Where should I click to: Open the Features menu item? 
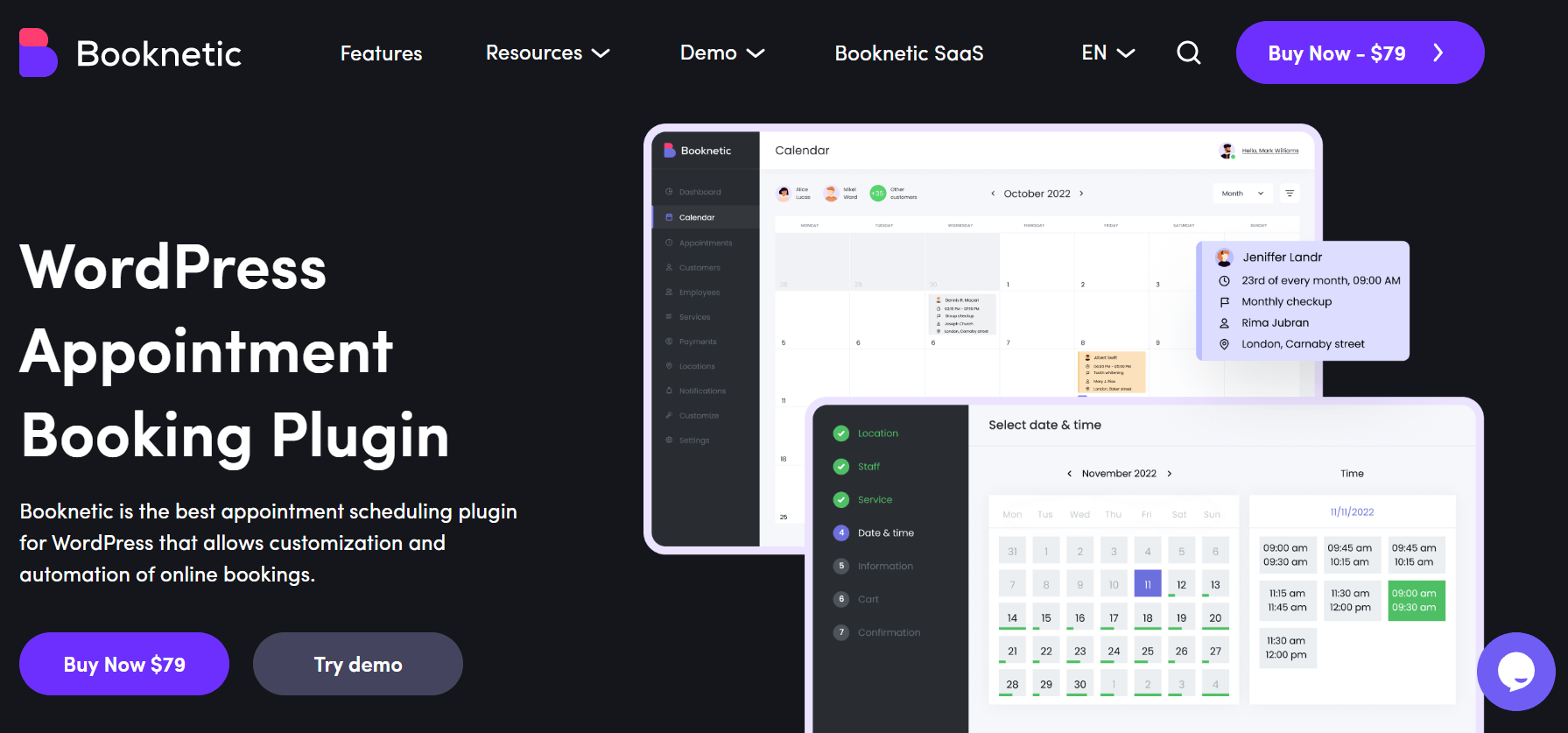pyautogui.click(x=381, y=53)
